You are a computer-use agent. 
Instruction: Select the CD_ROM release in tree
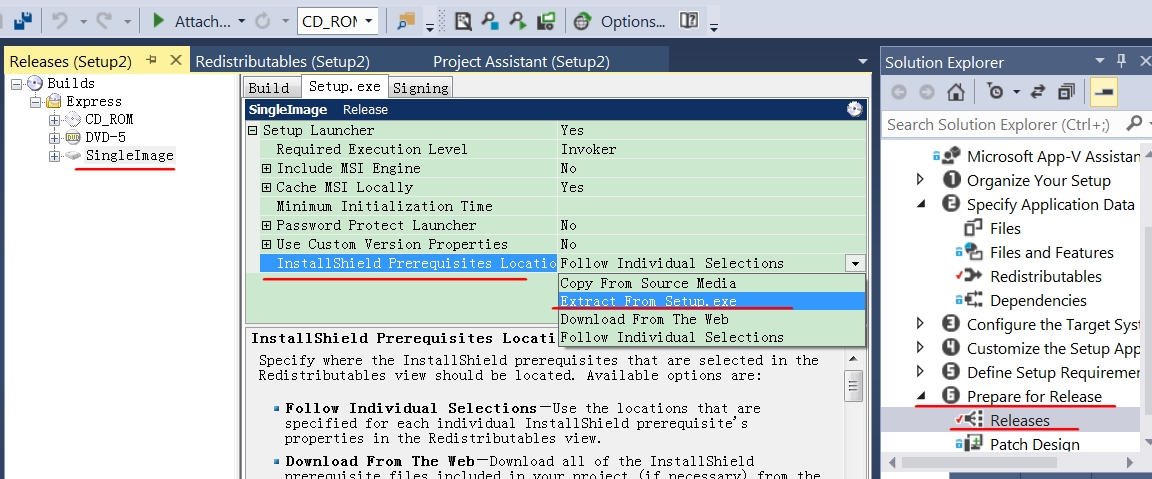(x=109, y=119)
